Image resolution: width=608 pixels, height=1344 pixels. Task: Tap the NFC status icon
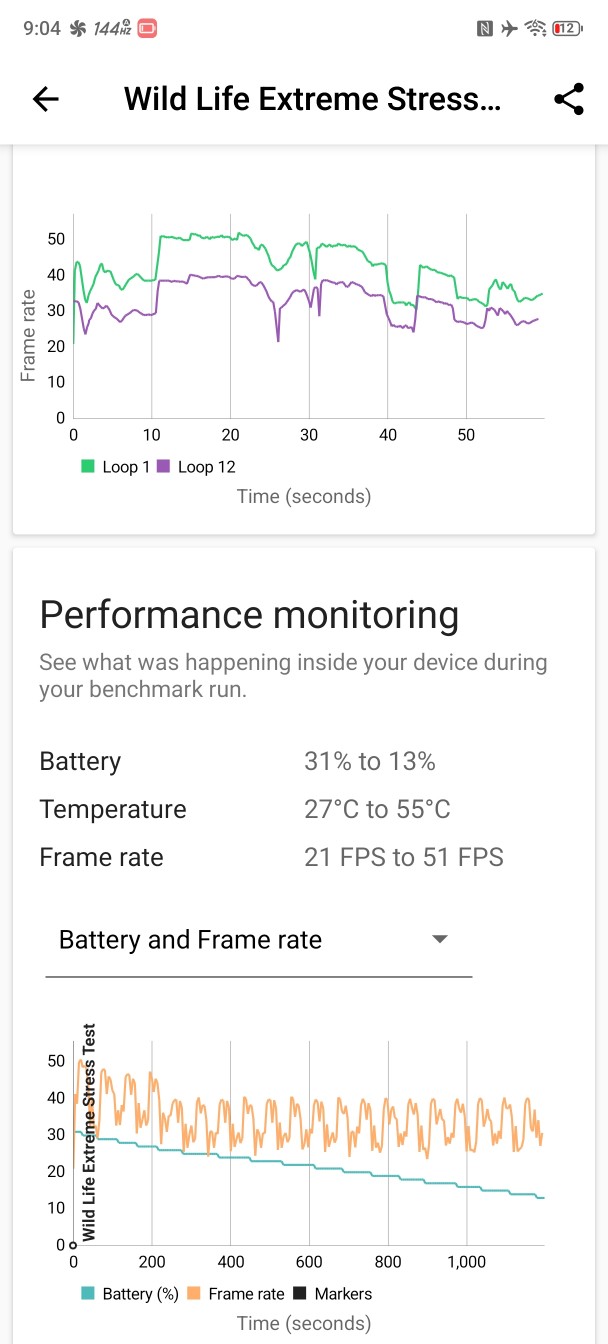tap(485, 29)
